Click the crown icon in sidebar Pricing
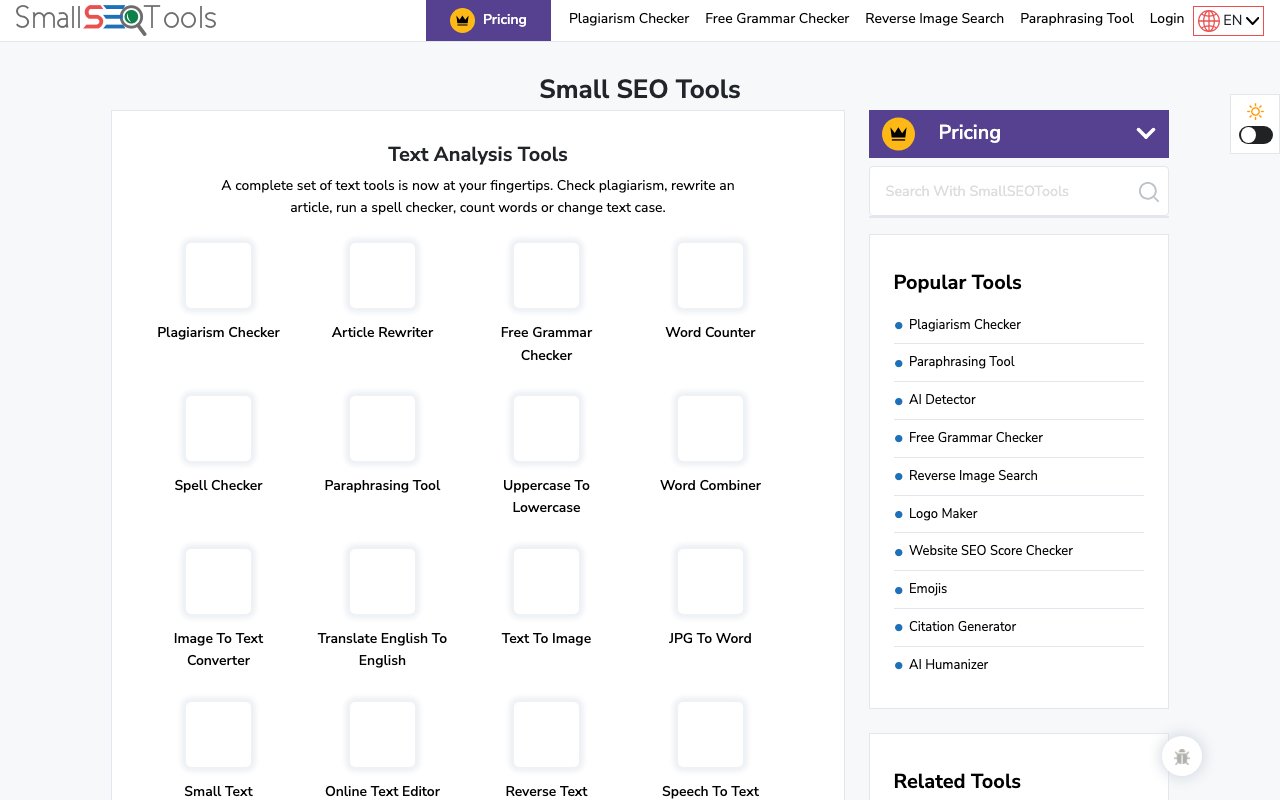 pos(898,133)
